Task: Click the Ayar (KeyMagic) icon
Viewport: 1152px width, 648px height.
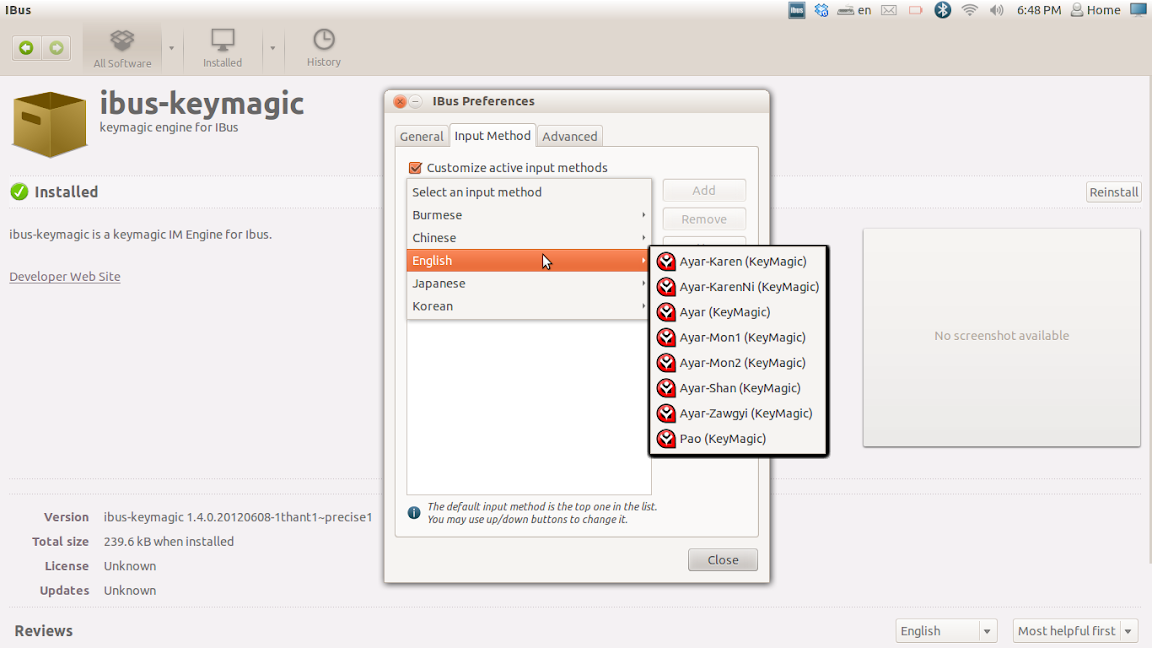Action: pyautogui.click(x=666, y=312)
